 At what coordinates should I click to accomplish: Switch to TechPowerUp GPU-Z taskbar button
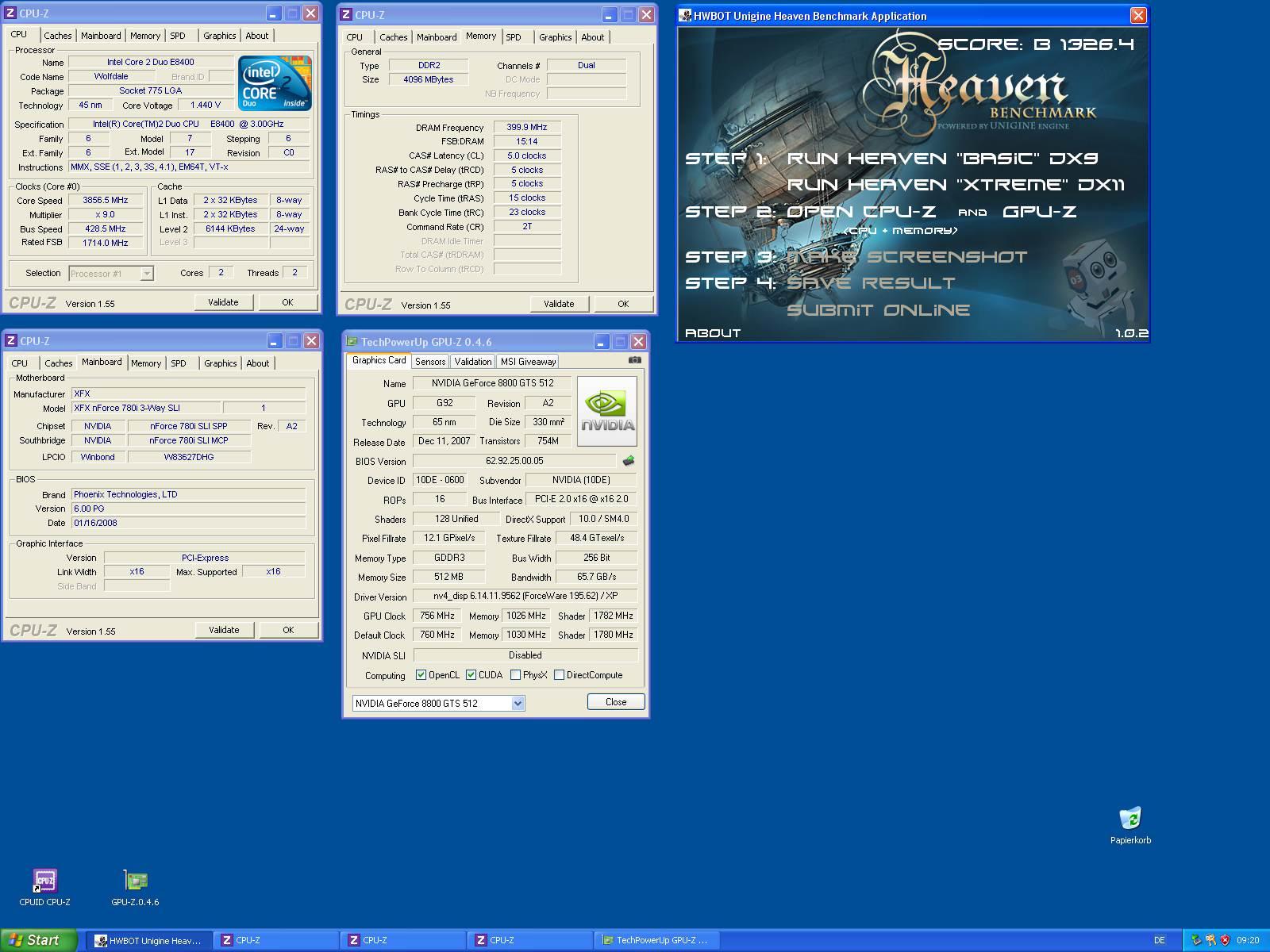pos(656,940)
